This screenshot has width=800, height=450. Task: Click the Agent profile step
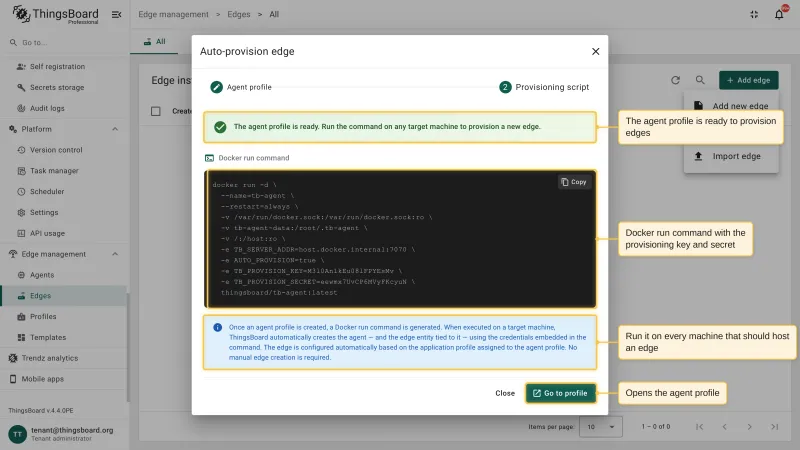click(x=241, y=87)
